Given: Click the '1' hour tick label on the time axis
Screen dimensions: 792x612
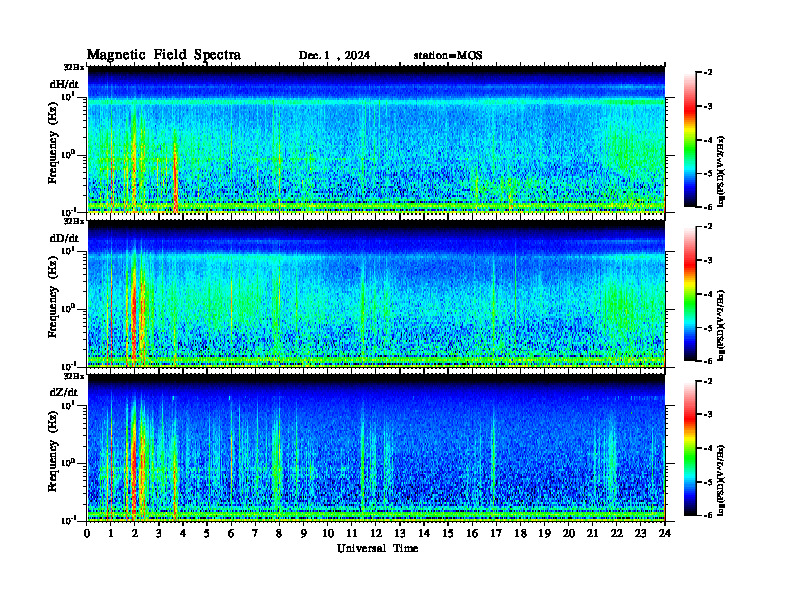Looking at the screenshot, I should click(x=111, y=534).
